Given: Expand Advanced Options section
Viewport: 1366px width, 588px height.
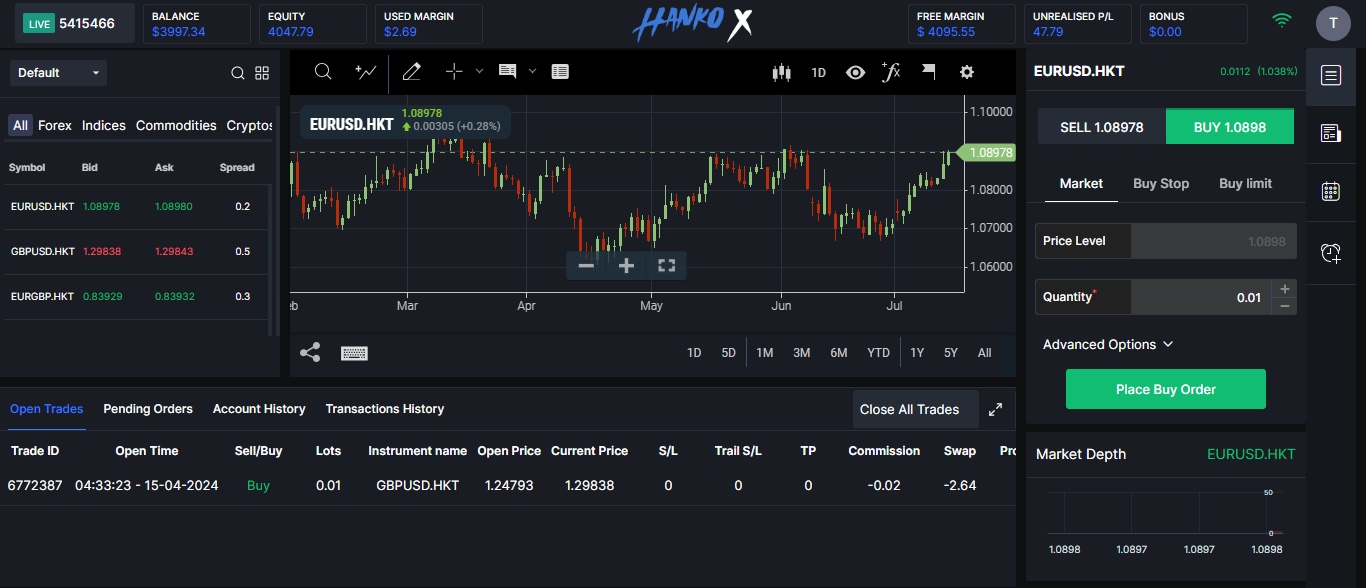Looking at the screenshot, I should coord(1107,344).
